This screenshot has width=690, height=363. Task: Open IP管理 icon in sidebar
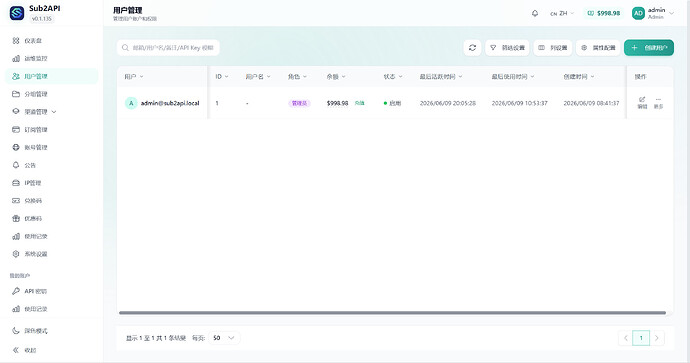[x=16, y=183]
